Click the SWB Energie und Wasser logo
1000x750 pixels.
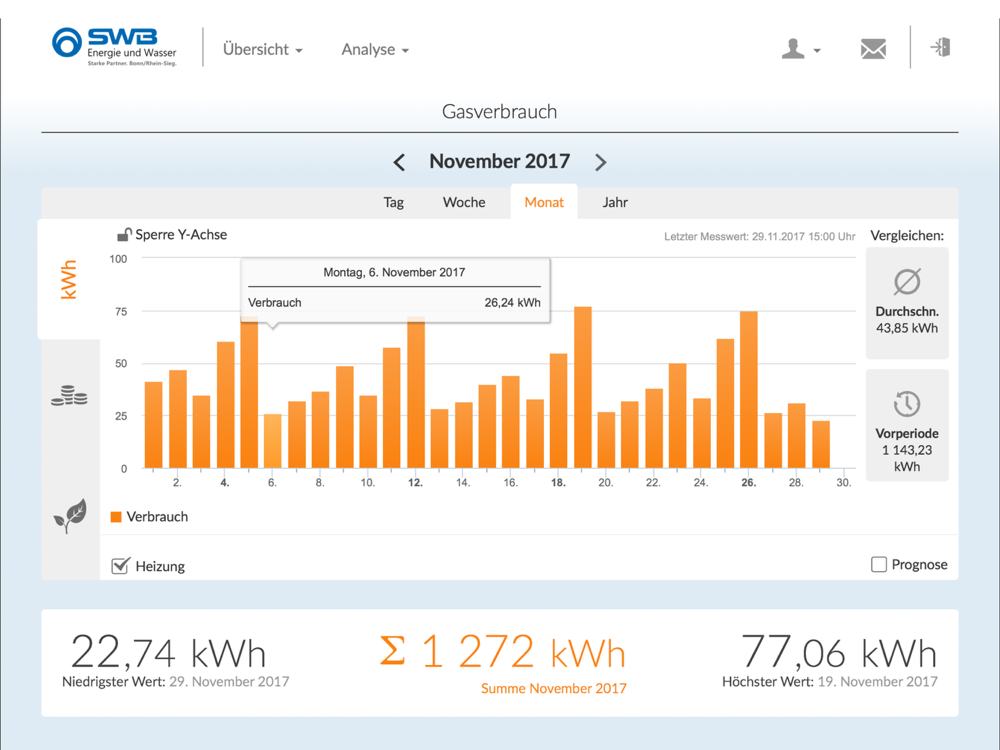point(114,47)
